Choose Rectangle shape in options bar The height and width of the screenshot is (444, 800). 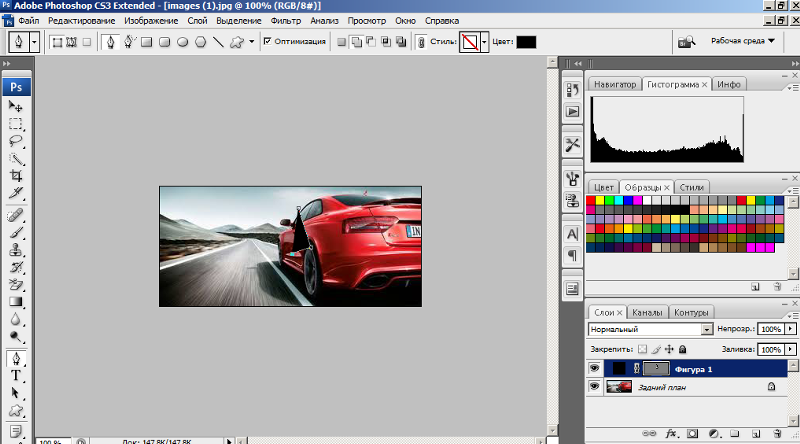pyautogui.click(x=146, y=42)
